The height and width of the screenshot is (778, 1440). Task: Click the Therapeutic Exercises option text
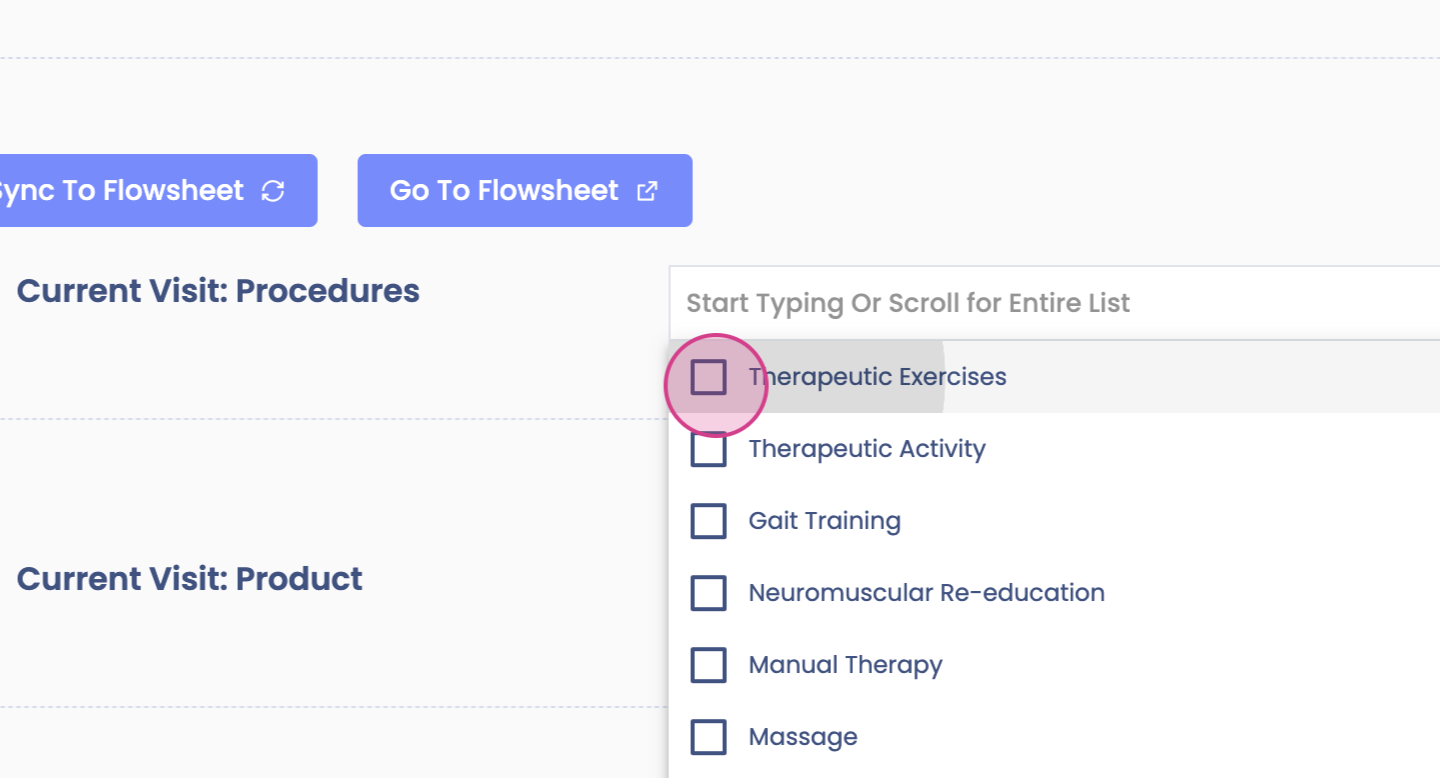[x=878, y=377]
